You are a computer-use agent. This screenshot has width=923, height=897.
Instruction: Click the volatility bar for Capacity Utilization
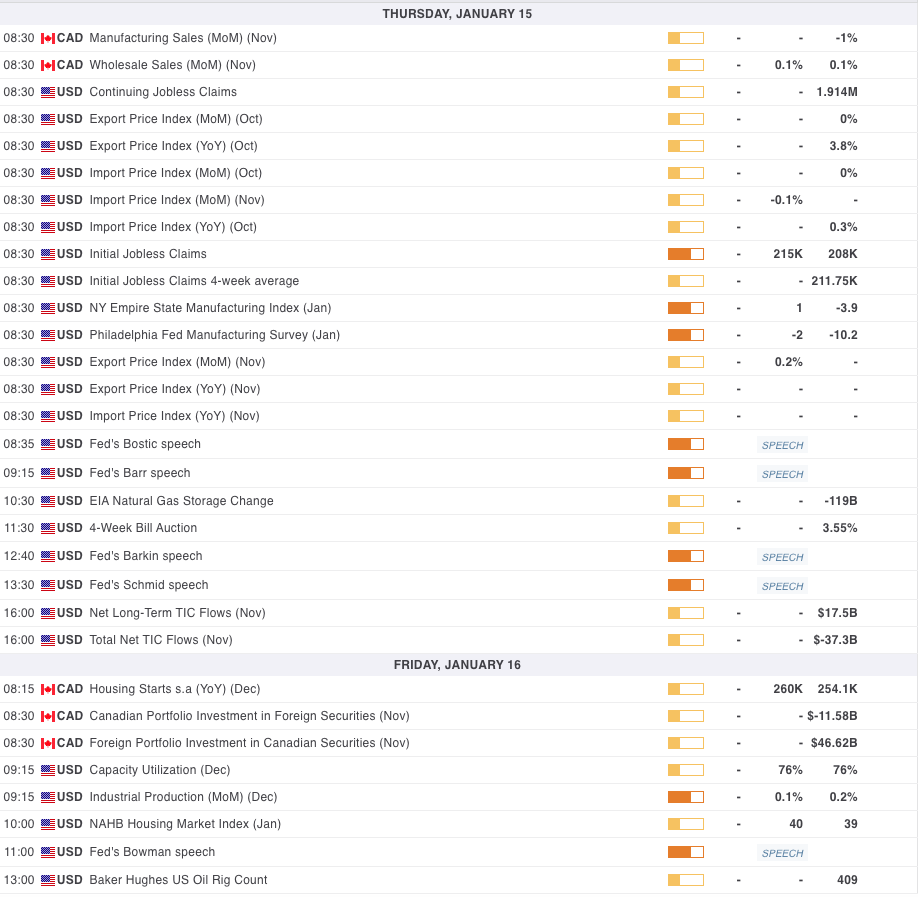684,770
